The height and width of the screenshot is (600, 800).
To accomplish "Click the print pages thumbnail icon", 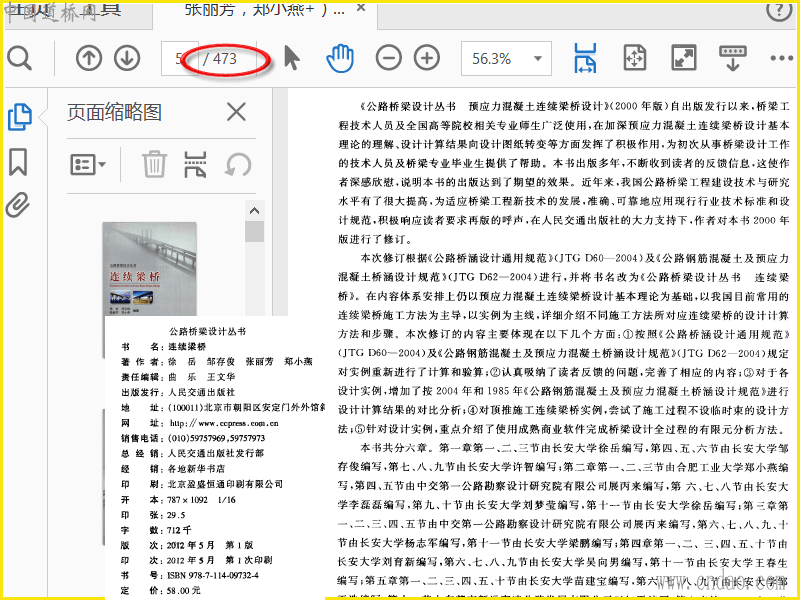I will [195, 164].
